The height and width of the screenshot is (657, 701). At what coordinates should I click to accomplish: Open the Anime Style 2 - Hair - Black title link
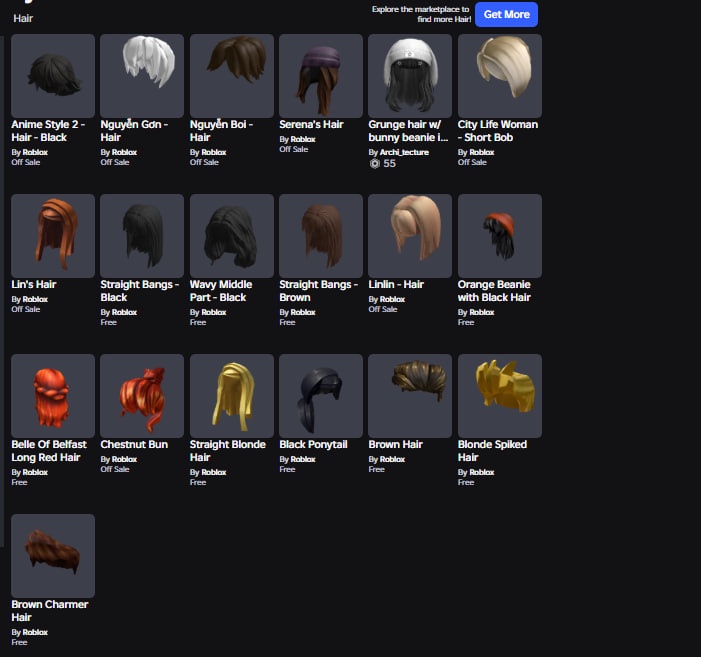48,131
